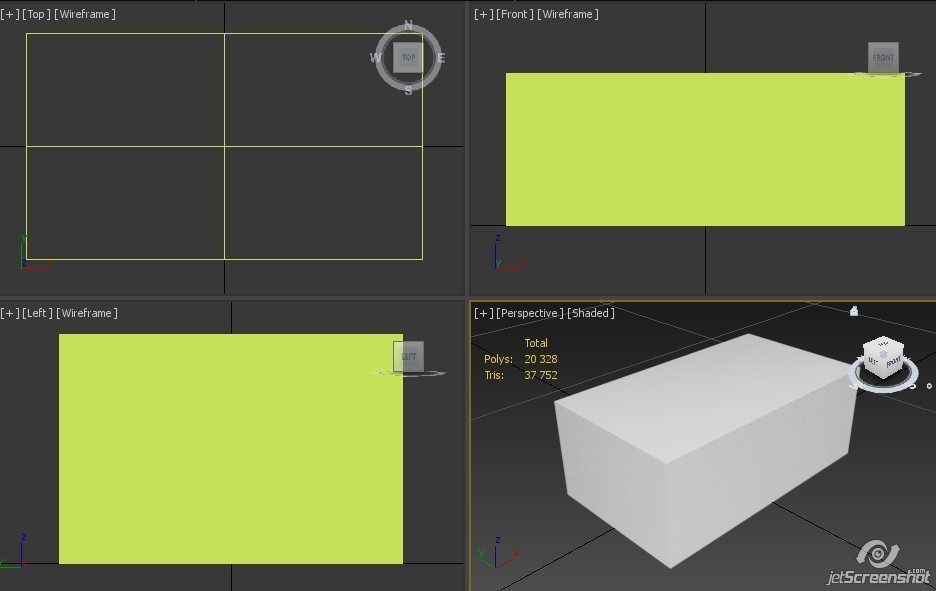Open the [+] menu of the Top viewport
936x591 pixels.
point(10,14)
